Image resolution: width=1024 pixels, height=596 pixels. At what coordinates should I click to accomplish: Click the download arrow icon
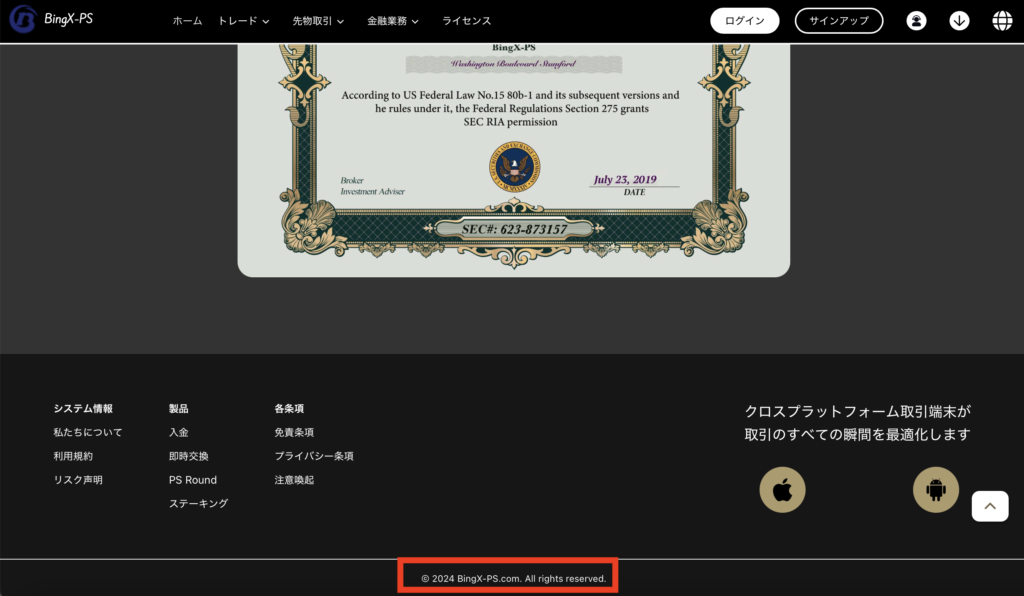[959, 21]
